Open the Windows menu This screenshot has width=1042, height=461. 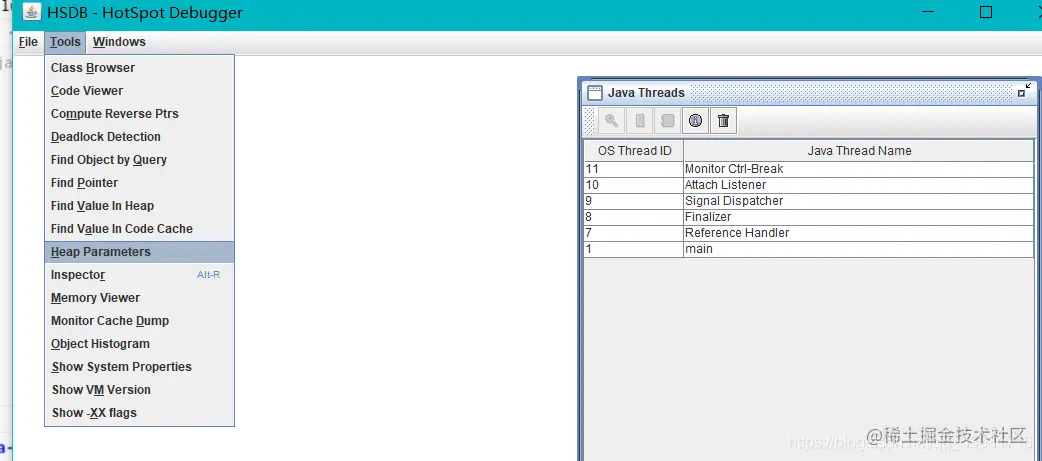pyautogui.click(x=119, y=42)
